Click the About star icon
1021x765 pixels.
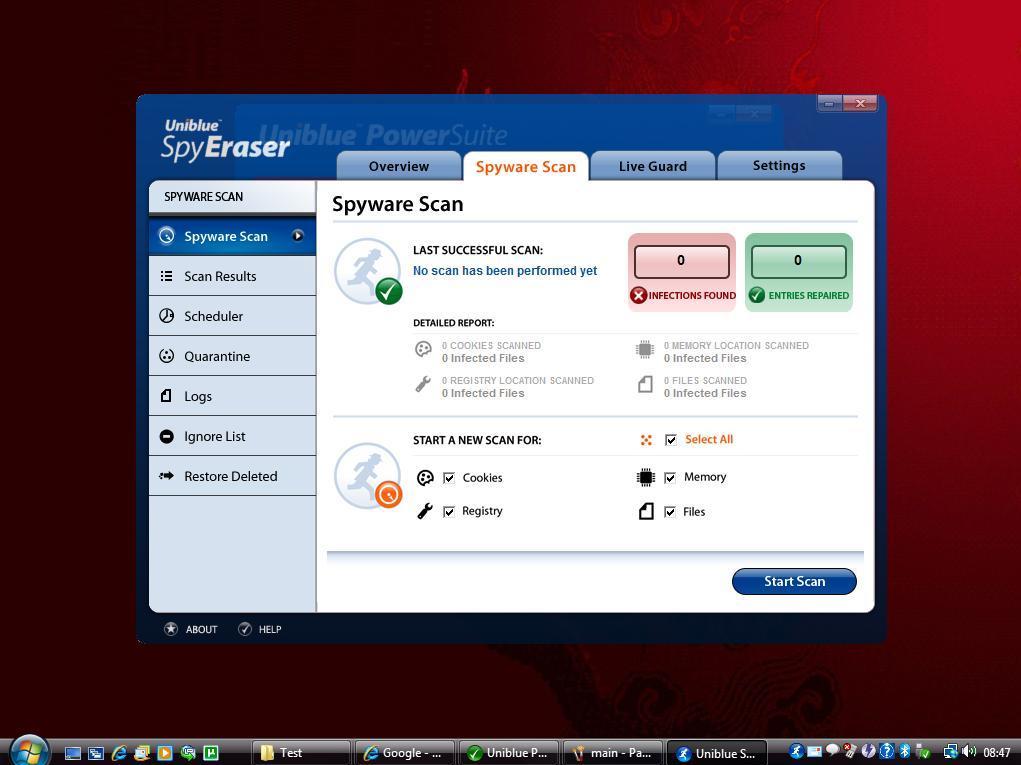171,629
